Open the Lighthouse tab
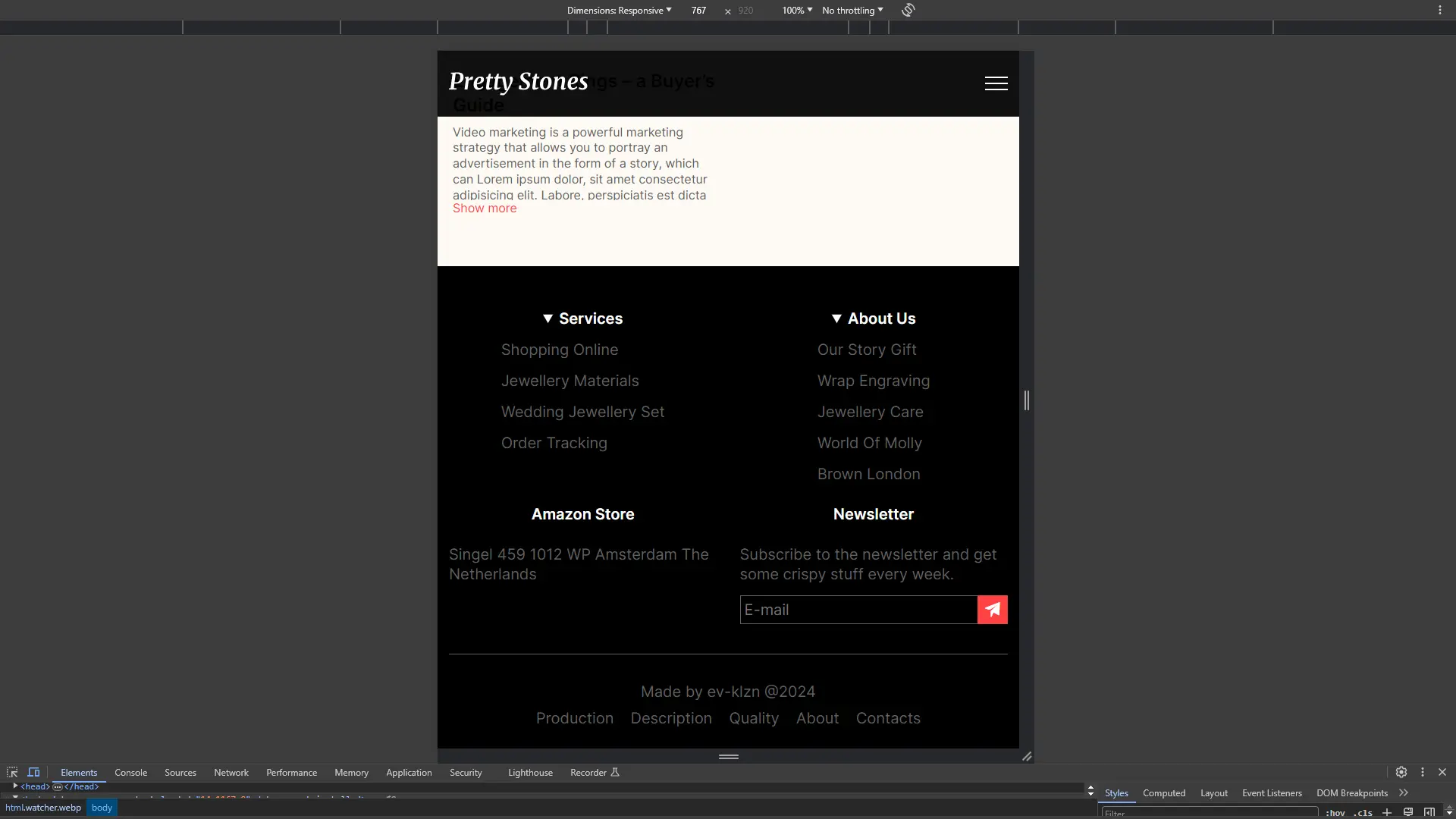1456x819 pixels. 530,772
